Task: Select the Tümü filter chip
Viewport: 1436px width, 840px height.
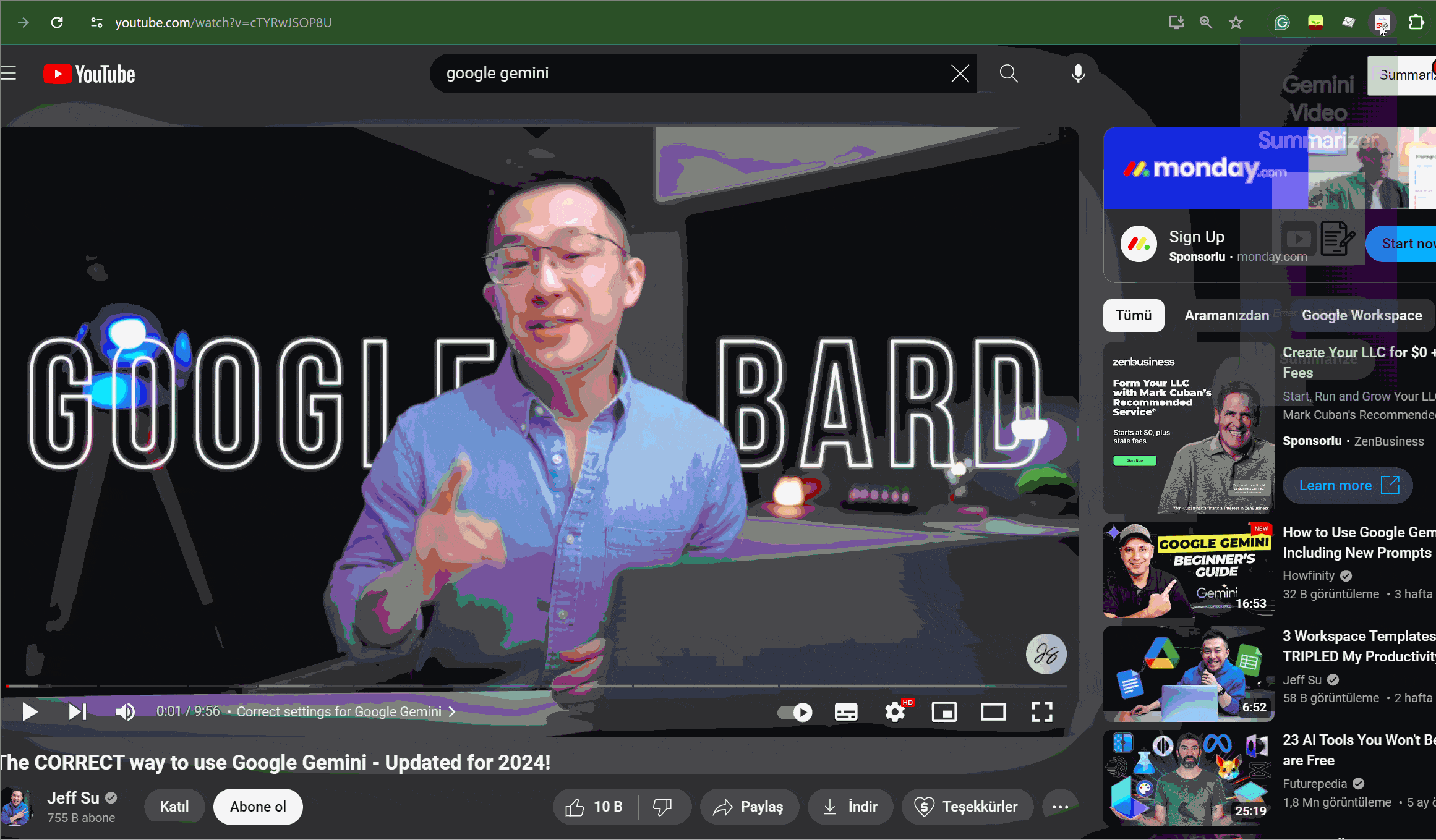Action: [1133, 315]
